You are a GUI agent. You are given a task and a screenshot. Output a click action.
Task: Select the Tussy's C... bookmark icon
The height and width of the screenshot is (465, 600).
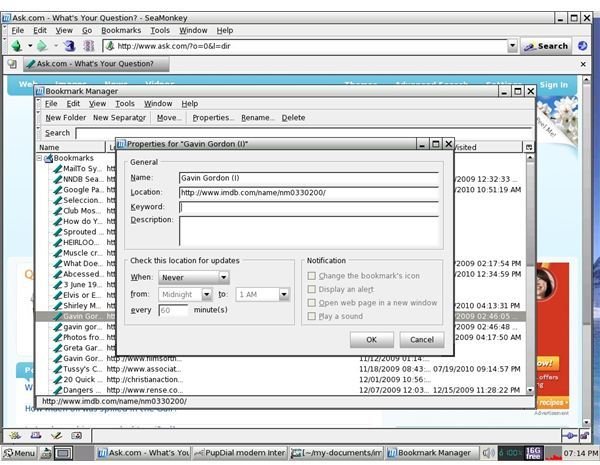[x=58, y=369]
